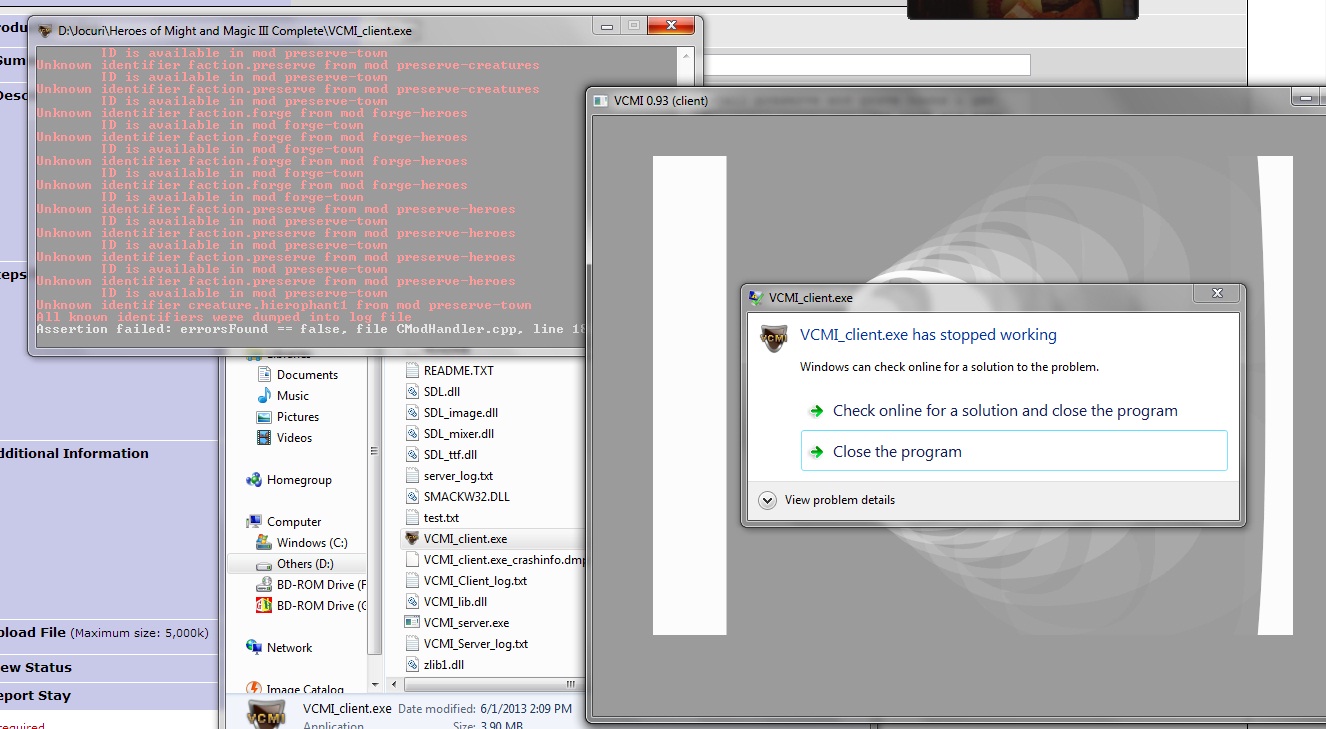Select the Others (D:) drive
The height and width of the screenshot is (729, 1326).
point(305,564)
